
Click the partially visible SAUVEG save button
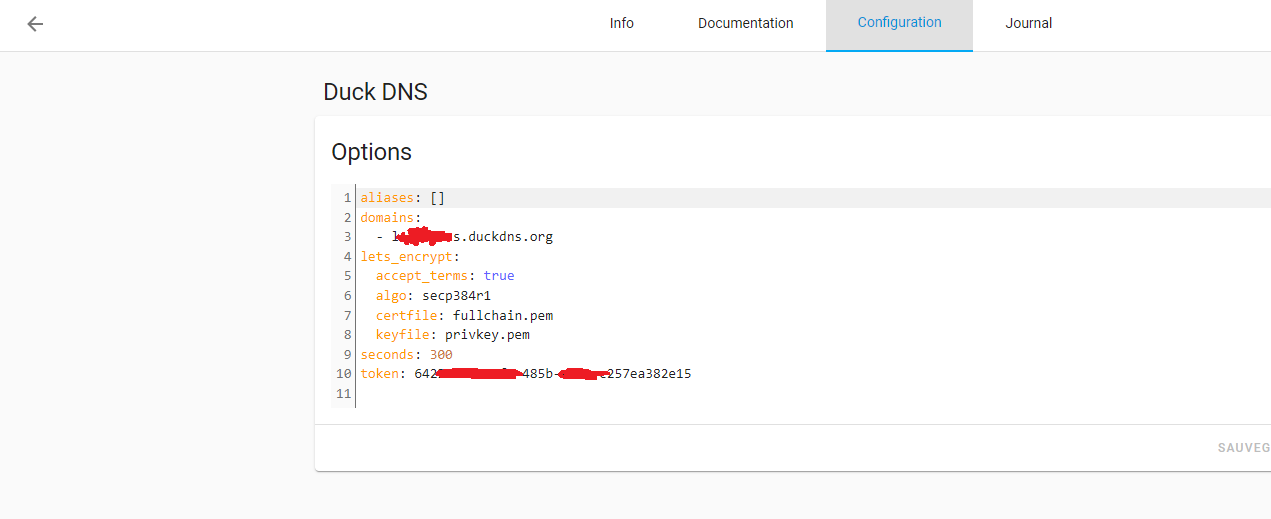(x=1244, y=448)
